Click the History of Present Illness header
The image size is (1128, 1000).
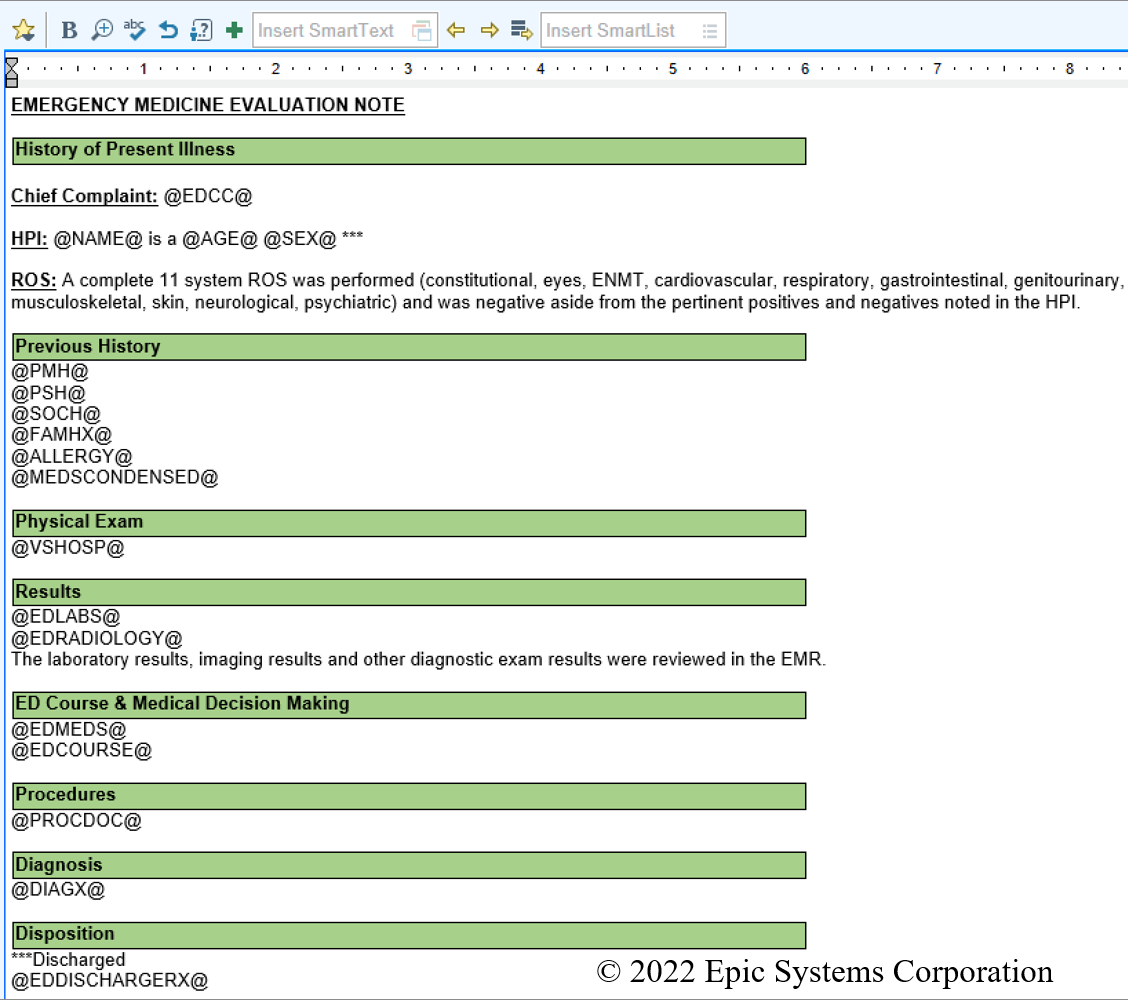coord(125,150)
